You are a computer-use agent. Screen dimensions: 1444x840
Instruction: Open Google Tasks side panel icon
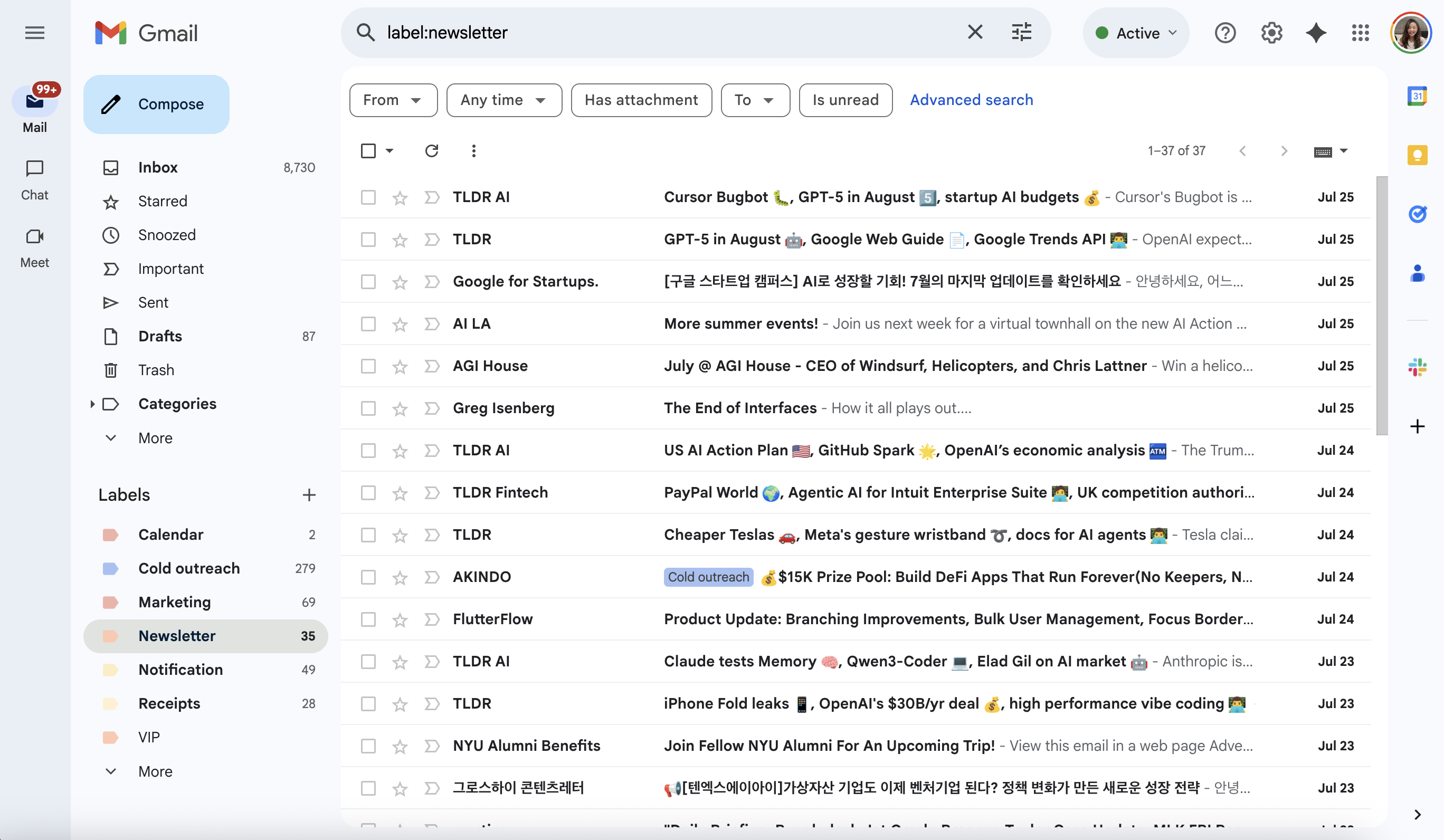click(1418, 214)
